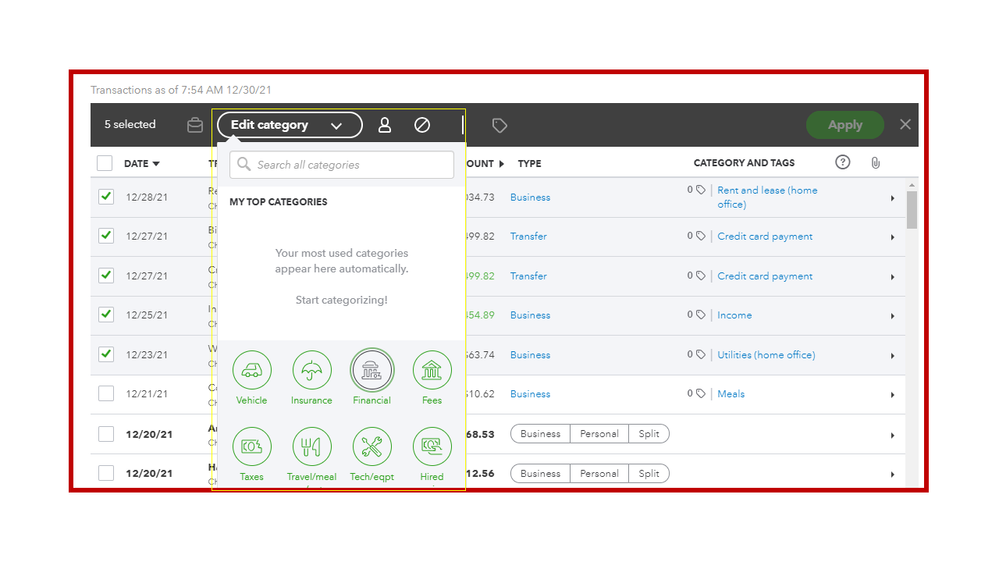The image size is (999, 562).
Task: Click the transaction list scrollbar thumb
Action: 912,209
